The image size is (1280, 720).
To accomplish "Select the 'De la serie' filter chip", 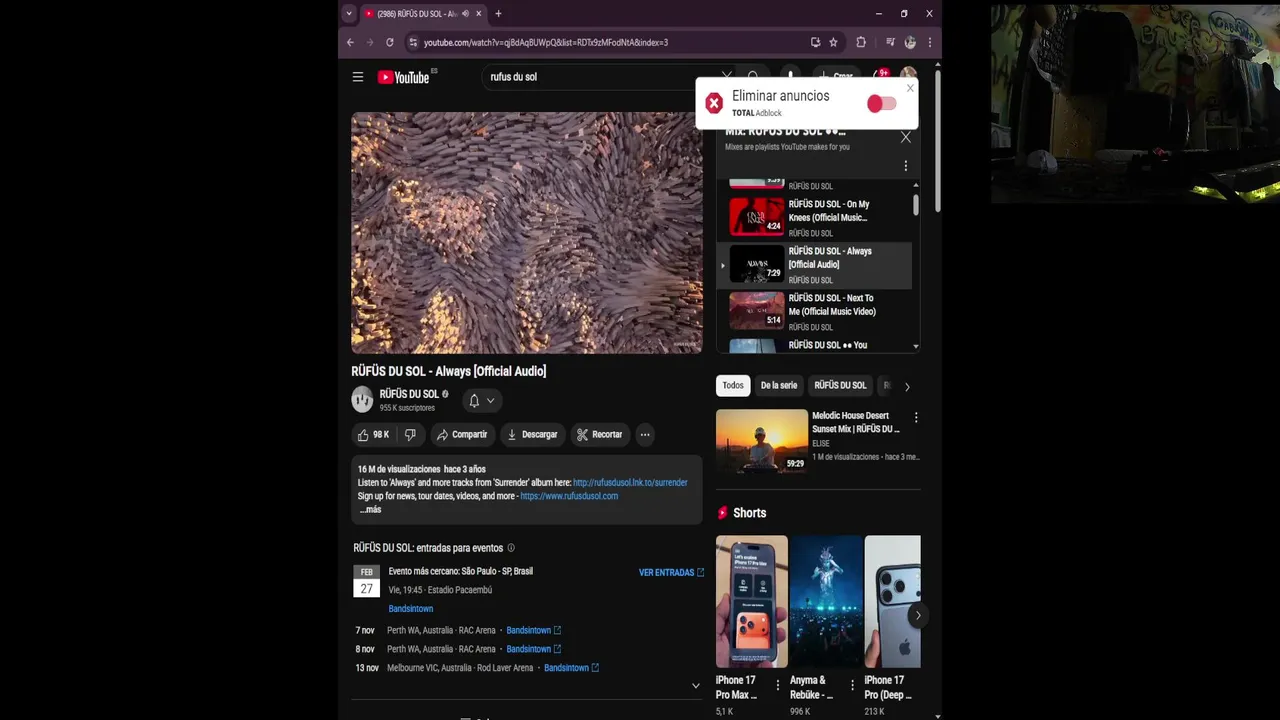I will 779,385.
